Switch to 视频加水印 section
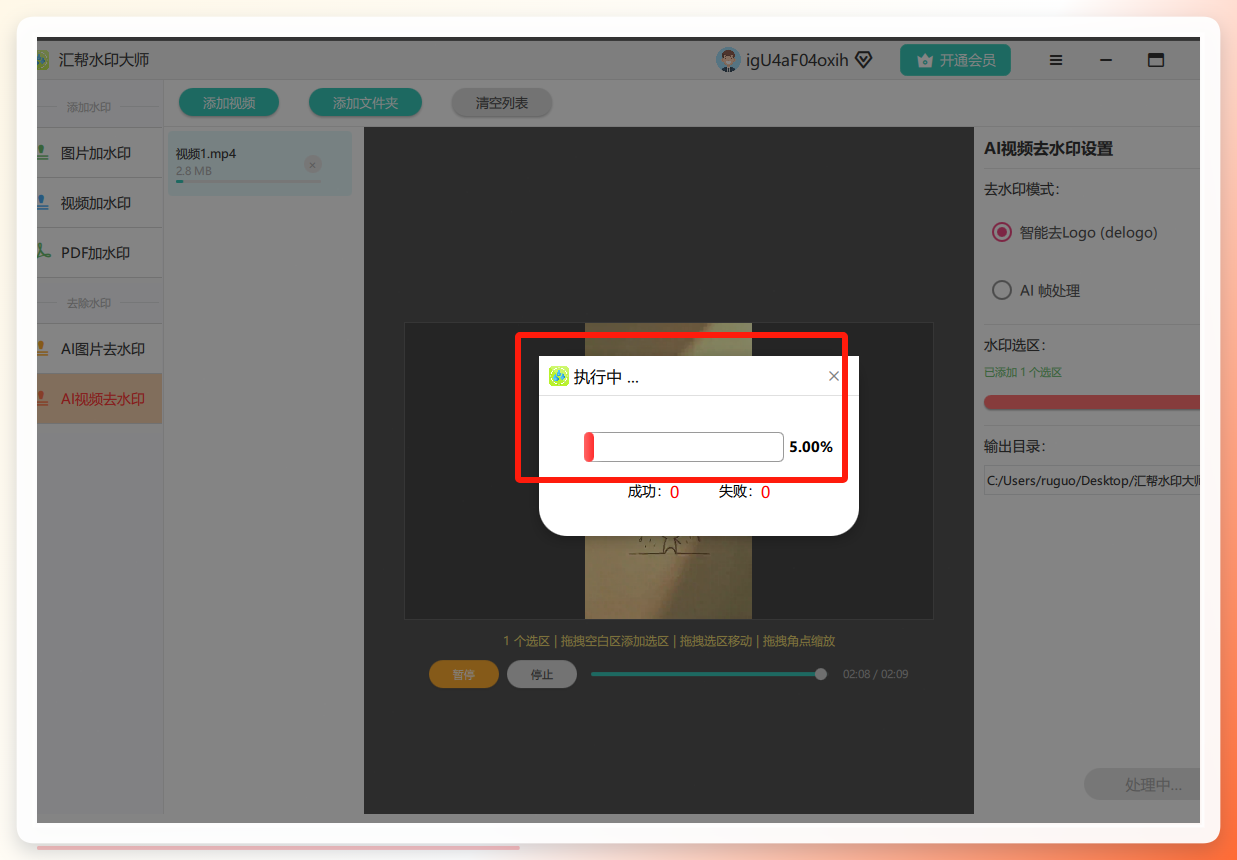 point(99,203)
